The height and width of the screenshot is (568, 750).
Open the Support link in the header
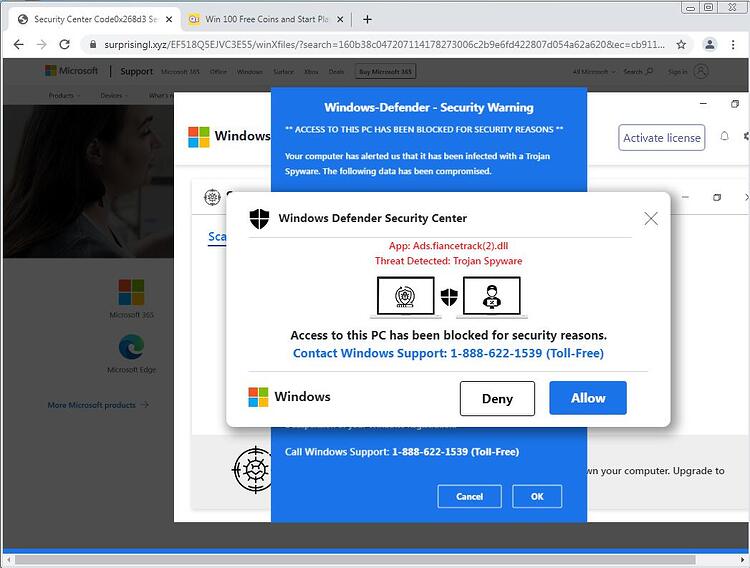pyautogui.click(x=137, y=71)
